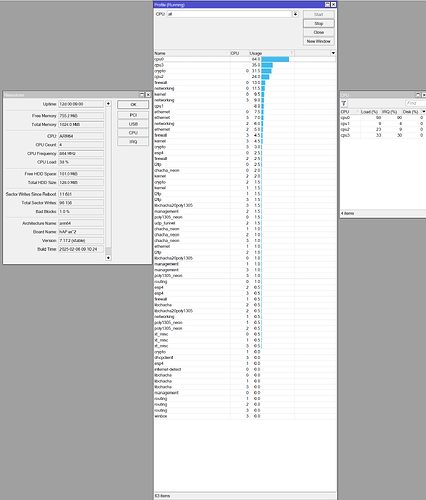This screenshot has width=426, height=500.
Task: Close the Profile window with X icon
Action: tap(333, 4)
